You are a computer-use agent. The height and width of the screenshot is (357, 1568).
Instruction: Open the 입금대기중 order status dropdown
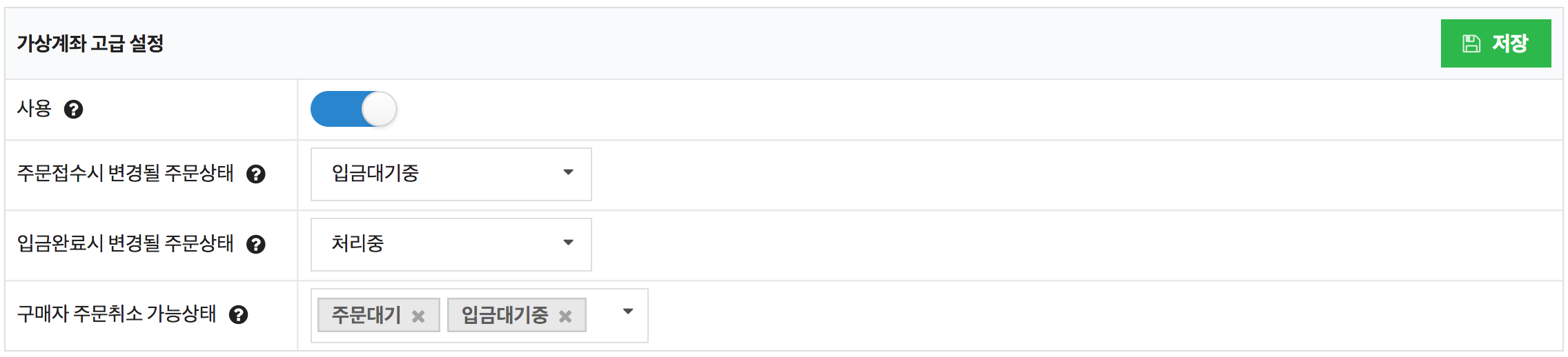point(451,174)
